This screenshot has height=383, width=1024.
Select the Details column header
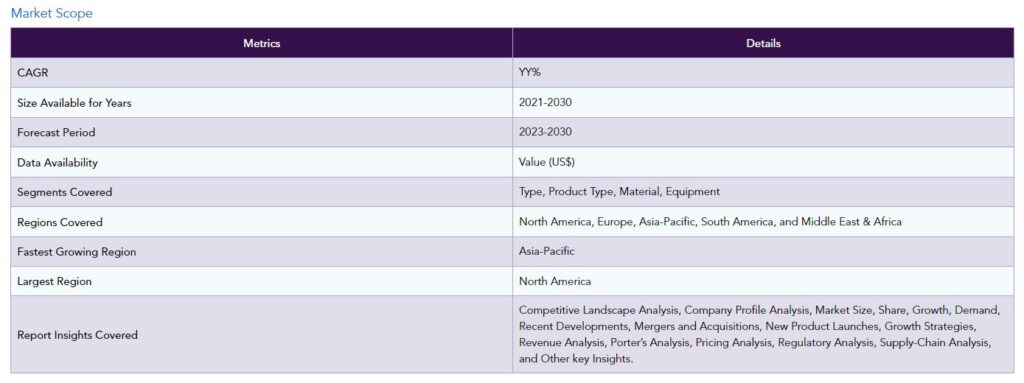pyautogui.click(x=763, y=43)
